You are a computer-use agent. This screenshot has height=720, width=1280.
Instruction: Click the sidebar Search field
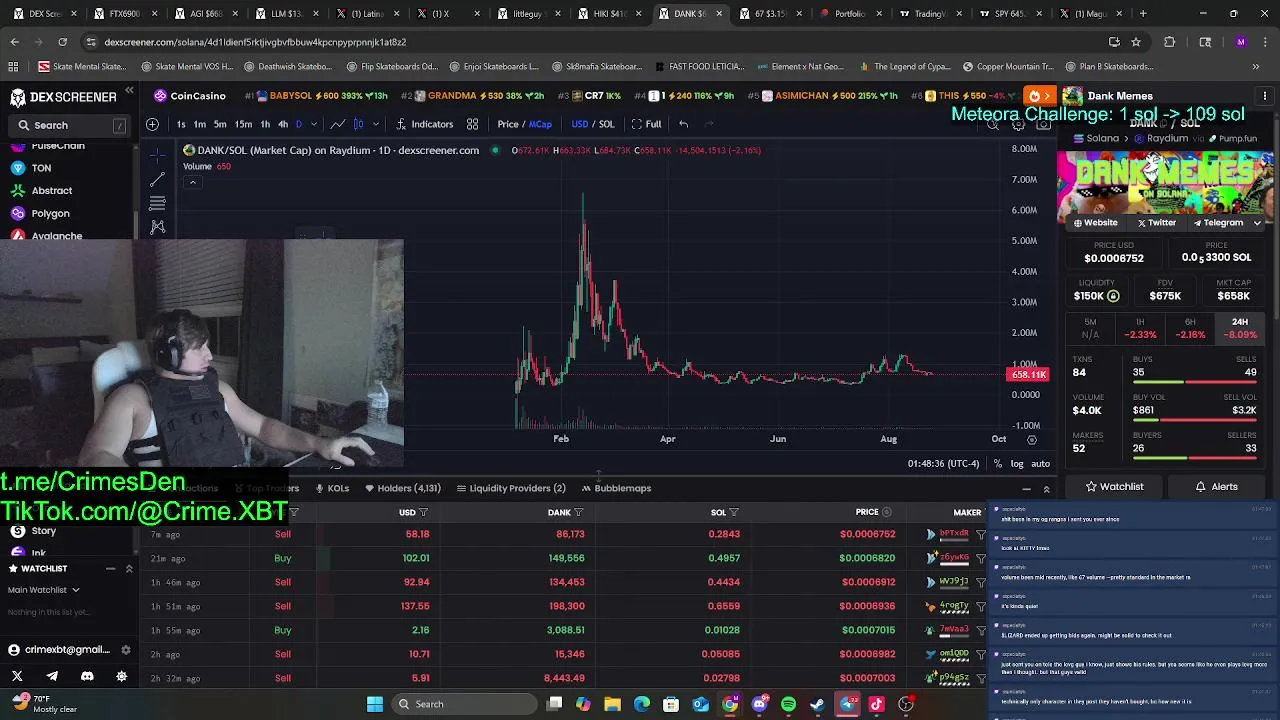point(70,125)
